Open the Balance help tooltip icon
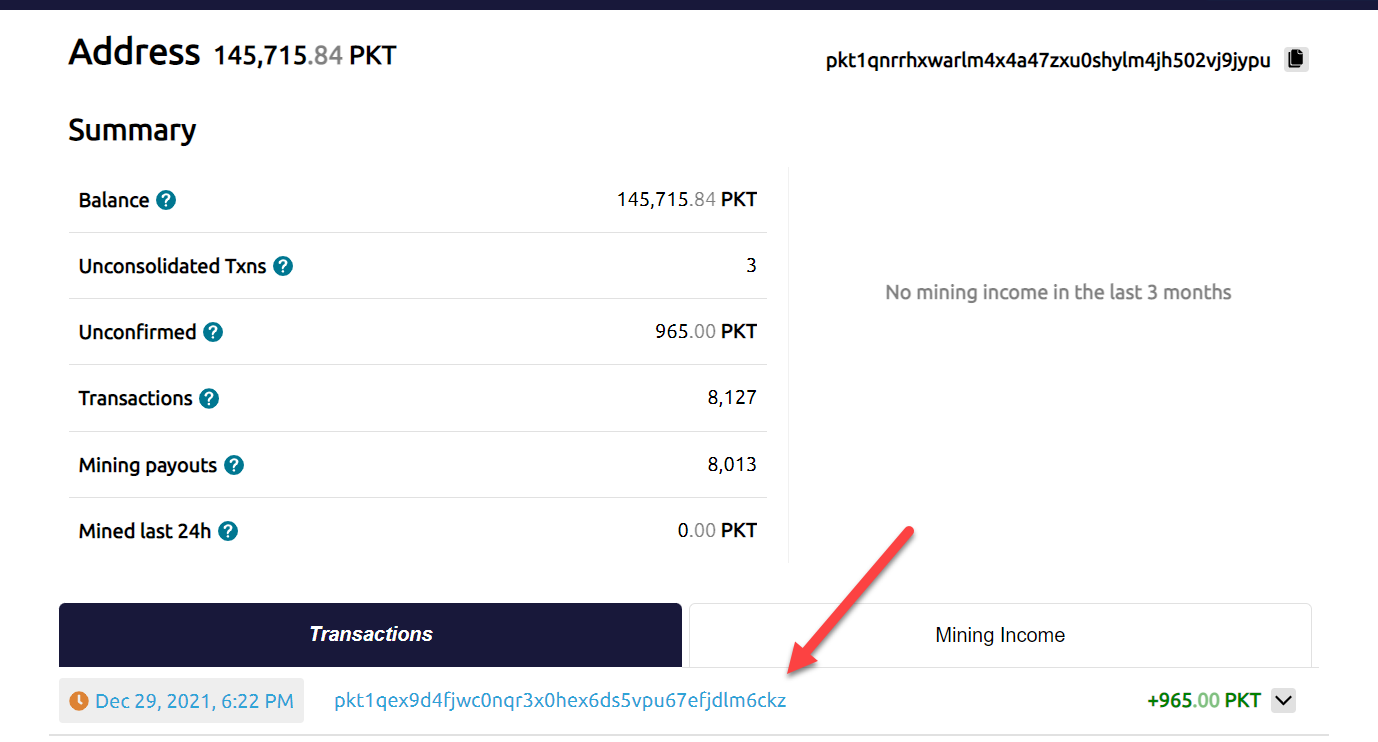Viewport: 1378px width, 742px height. click(166, 200)
